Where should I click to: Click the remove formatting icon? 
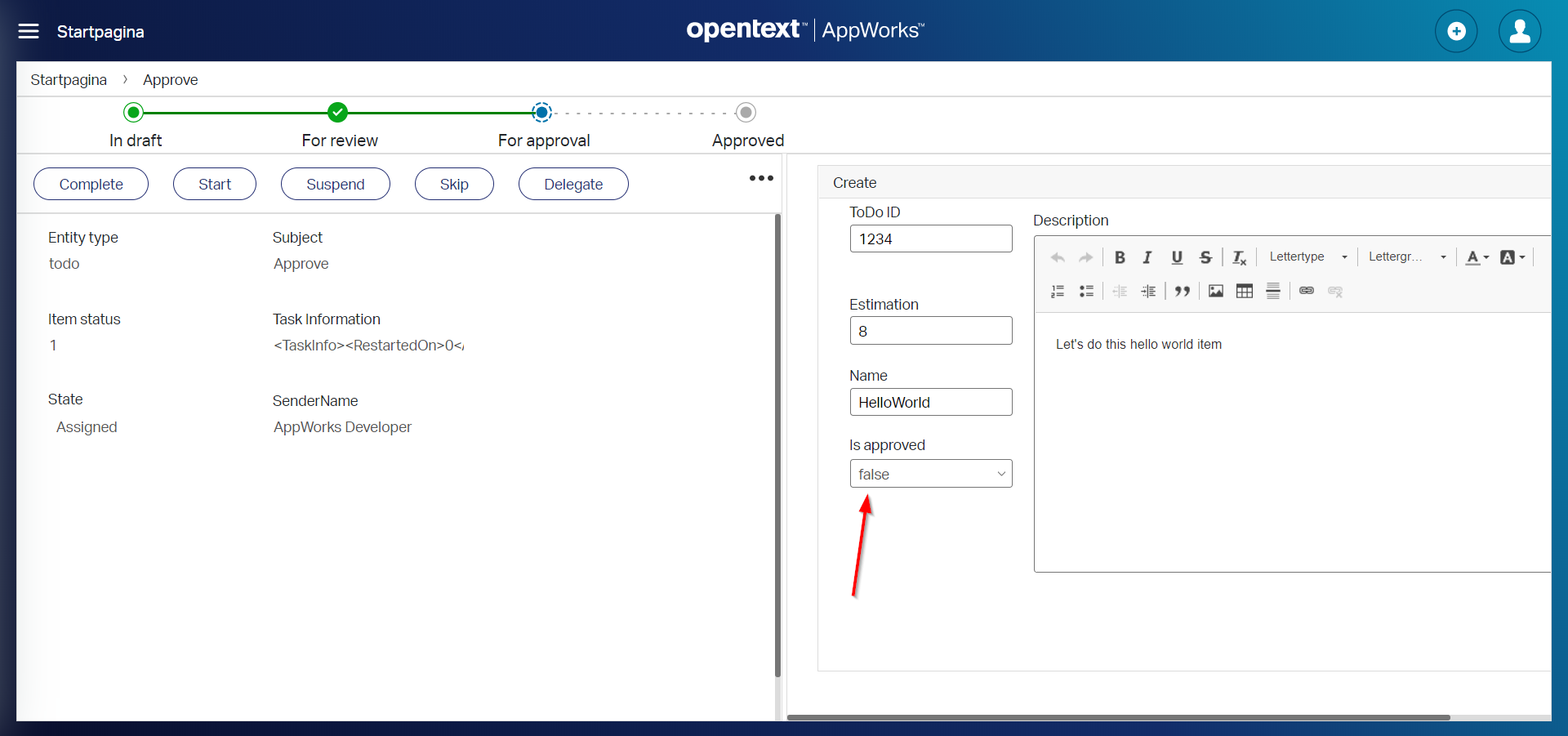(x=1239, y=257)
